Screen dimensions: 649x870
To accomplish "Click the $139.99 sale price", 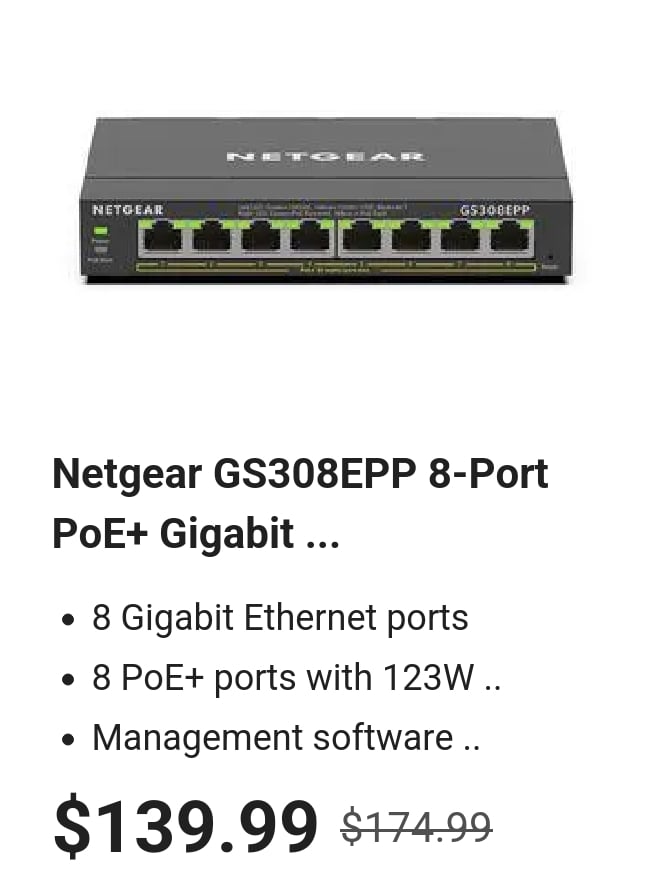I will (186, 825).
